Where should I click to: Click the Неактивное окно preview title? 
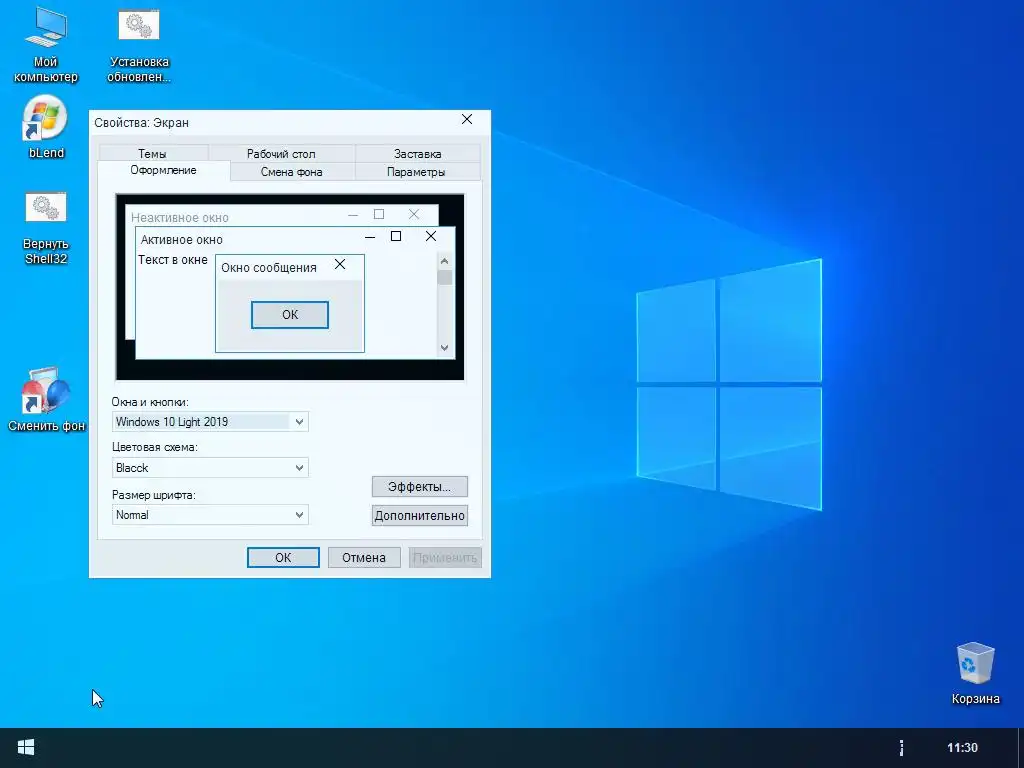180,217
